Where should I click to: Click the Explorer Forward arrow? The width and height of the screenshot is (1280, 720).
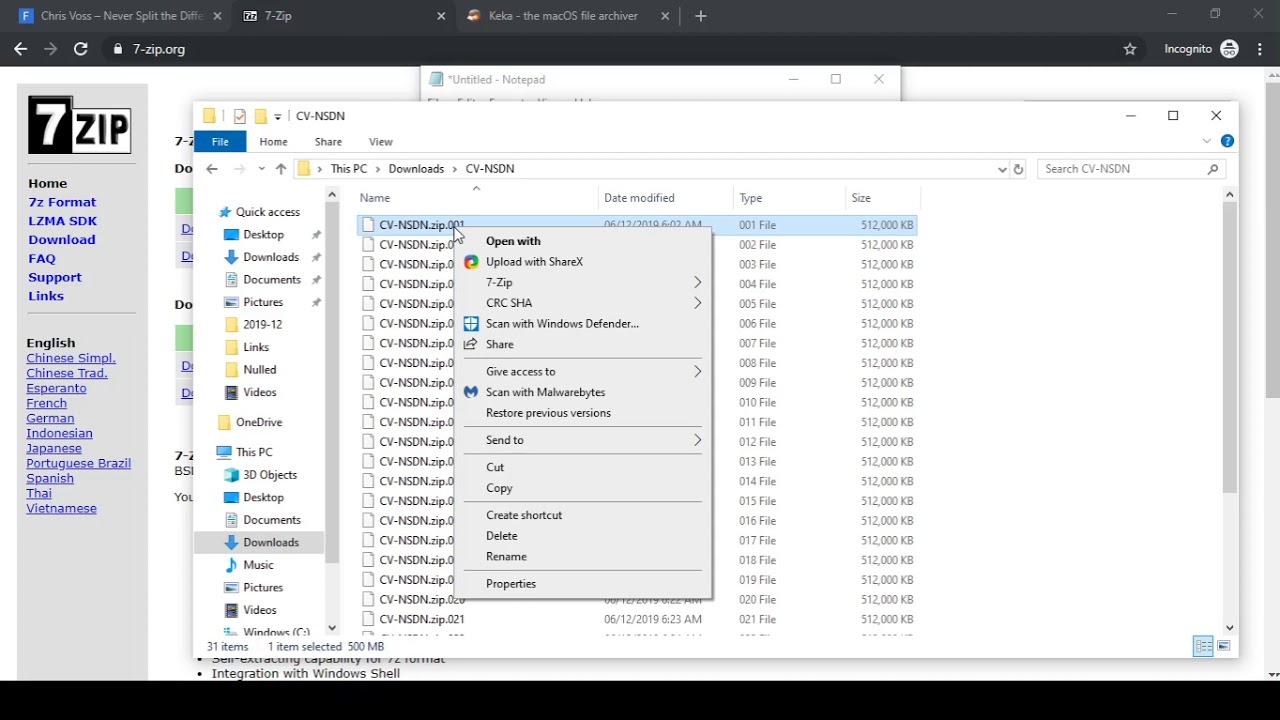pos(237,169)
